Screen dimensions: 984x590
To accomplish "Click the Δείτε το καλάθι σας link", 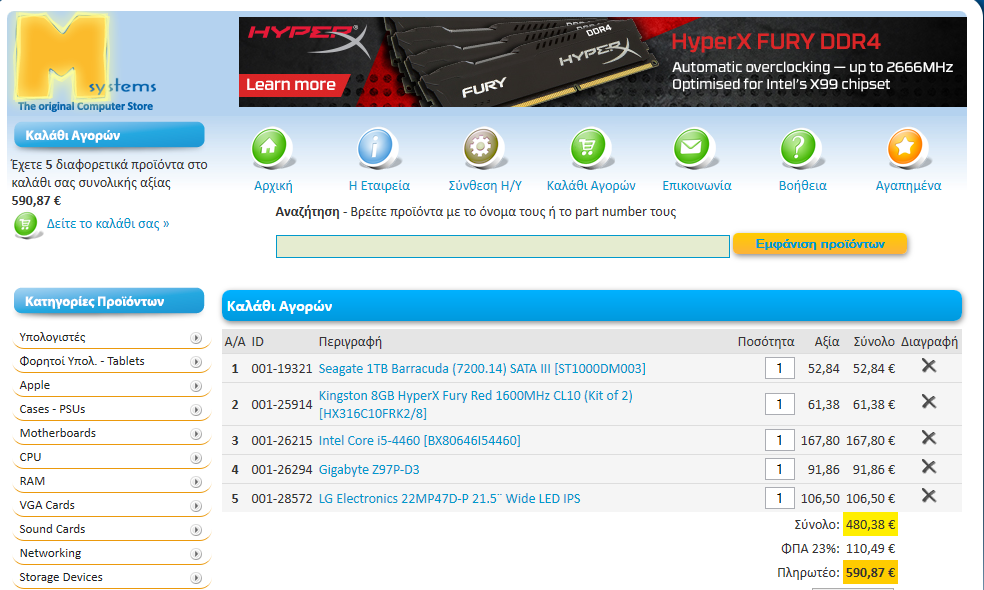I will tap(108, 223).
